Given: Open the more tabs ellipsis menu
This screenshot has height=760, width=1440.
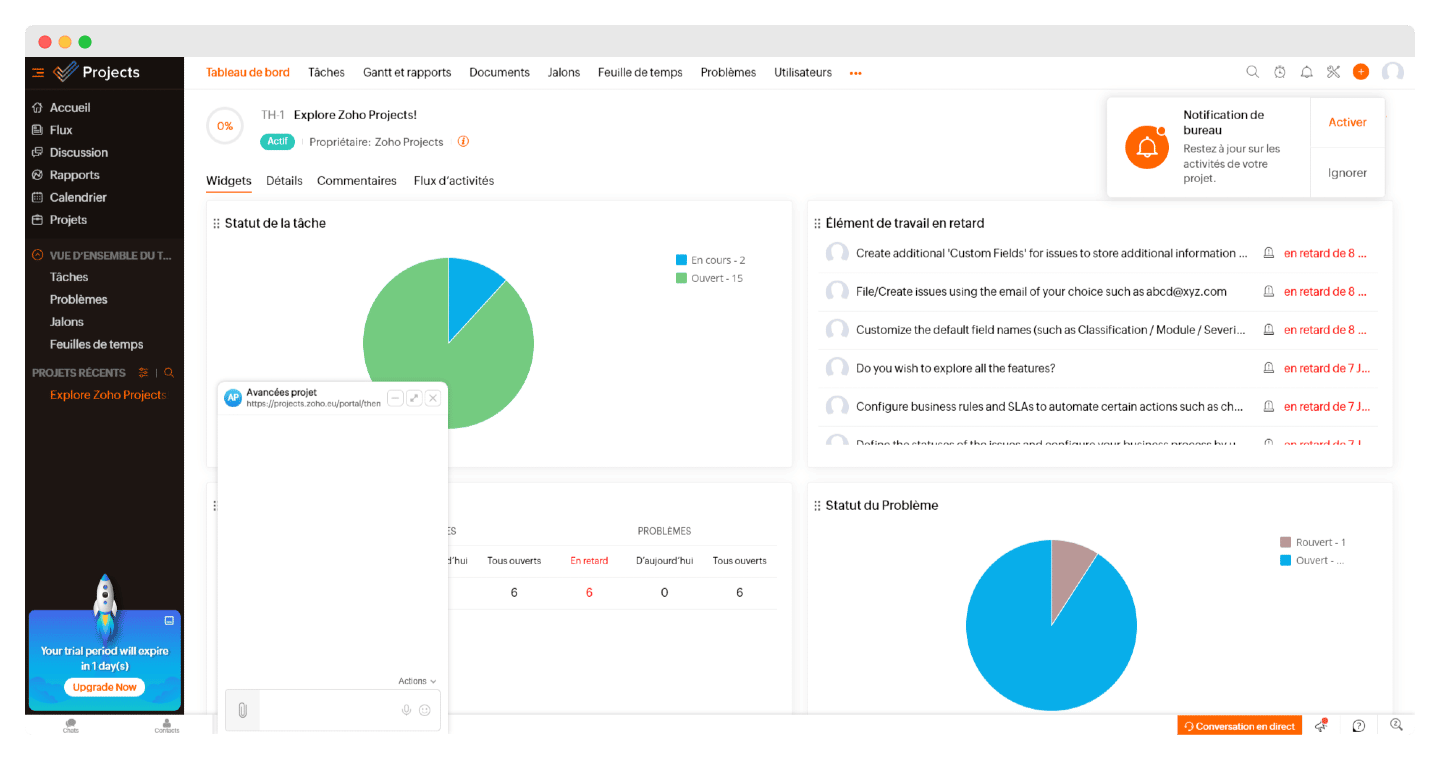Looking at the screenshot, I should point(855,73).
